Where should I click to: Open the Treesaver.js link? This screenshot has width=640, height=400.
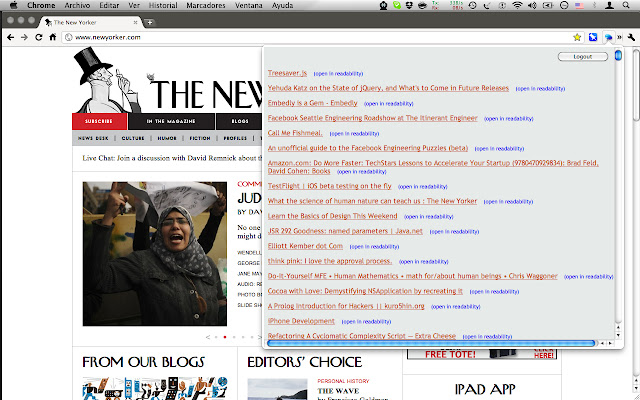(287, 73)
